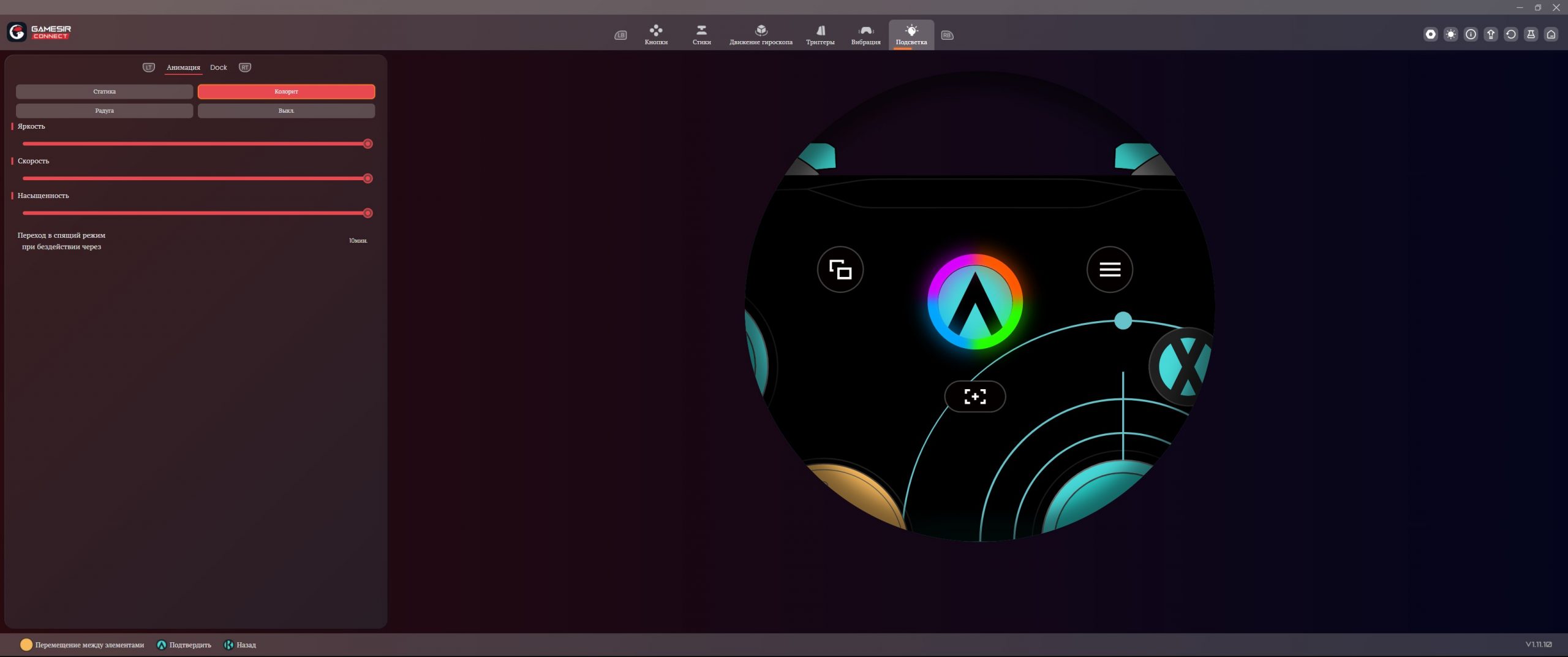Click the Скорость slider handle

pyautogui.click(x=367, y=178)
